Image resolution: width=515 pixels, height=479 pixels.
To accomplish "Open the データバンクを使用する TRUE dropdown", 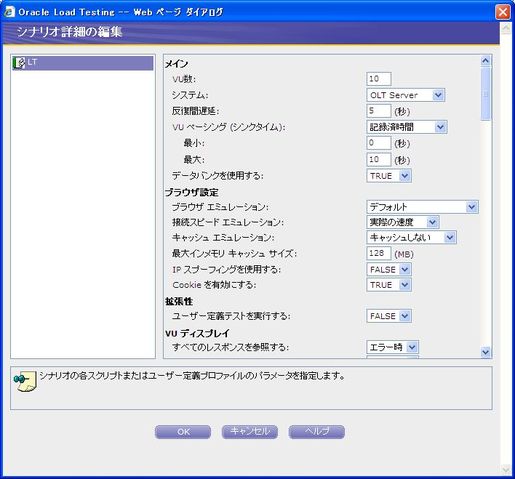I will 389,176.
